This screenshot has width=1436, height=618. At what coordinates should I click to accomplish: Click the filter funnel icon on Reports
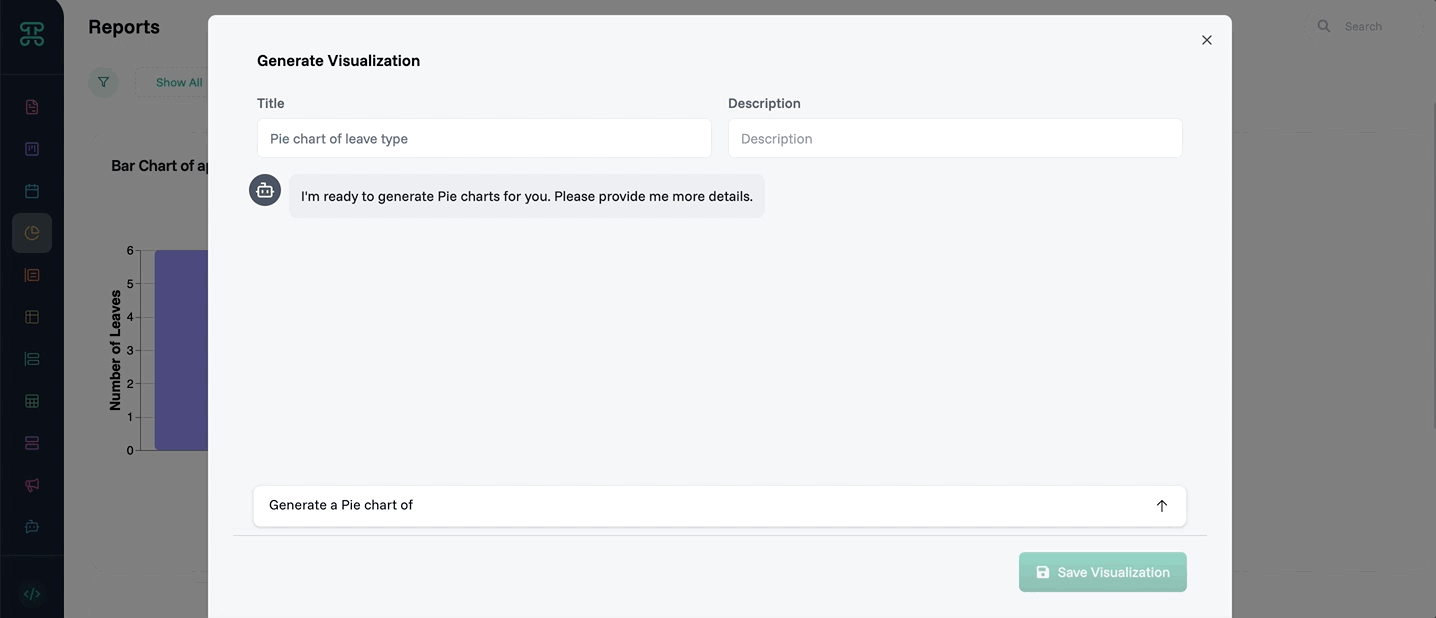click(103, 82)
